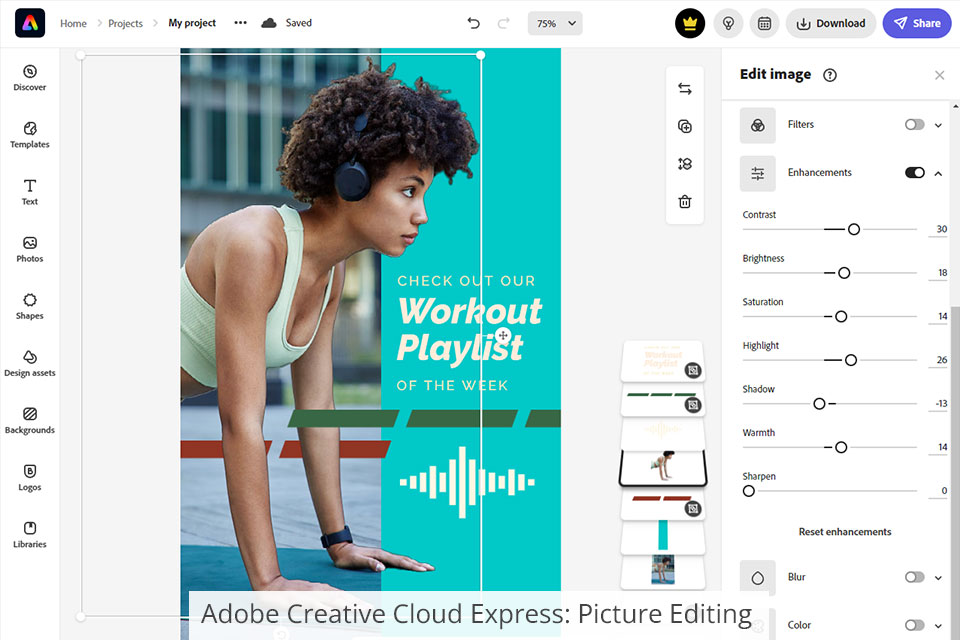Go to Projects breadcrumb

(x=125, y=23)
